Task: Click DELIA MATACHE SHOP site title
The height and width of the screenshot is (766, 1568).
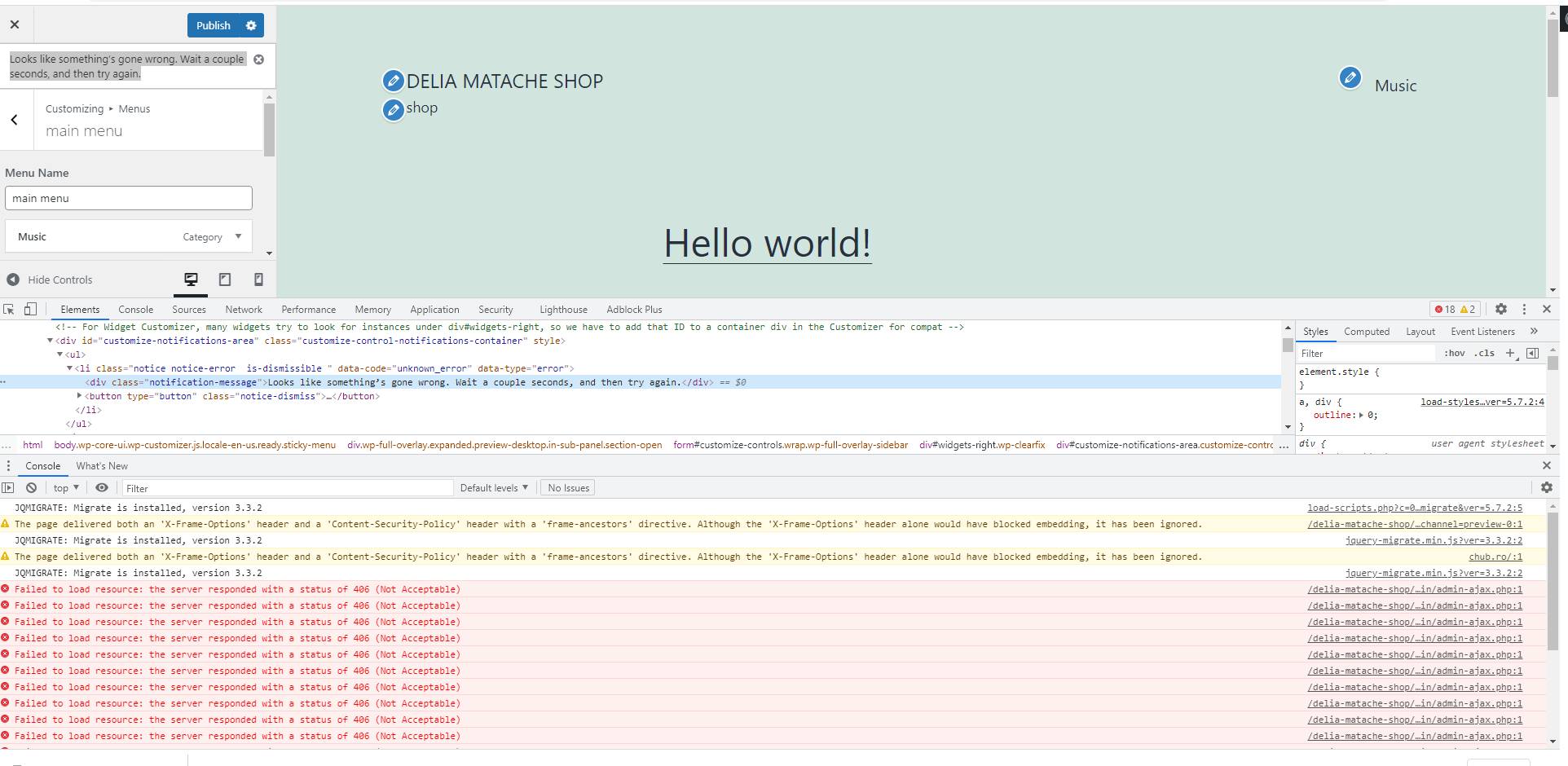Action: click(504, 81)
